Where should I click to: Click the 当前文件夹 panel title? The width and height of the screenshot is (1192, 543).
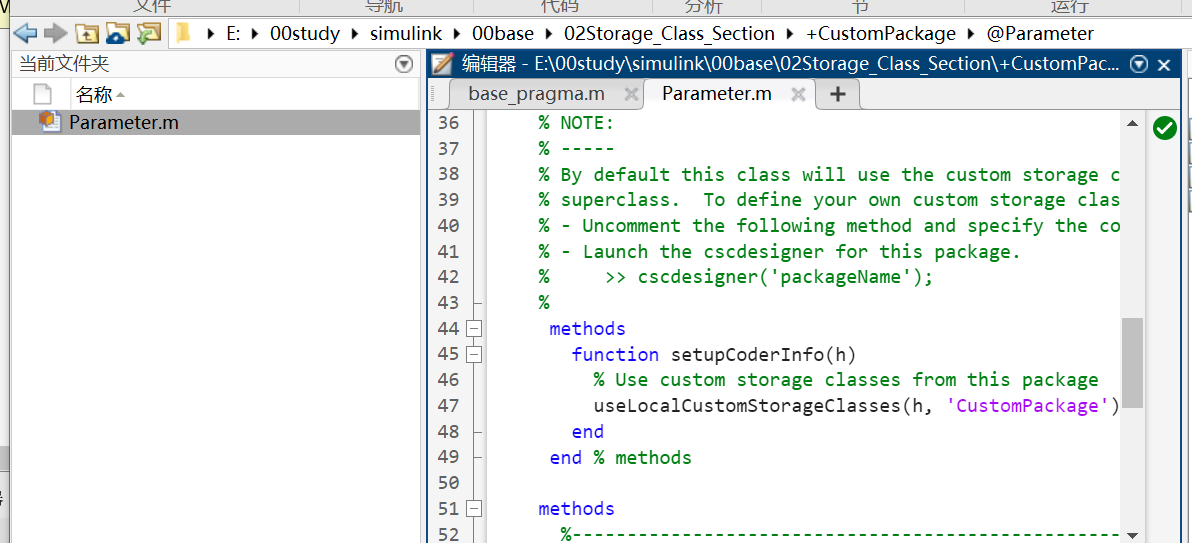[65, 65]
